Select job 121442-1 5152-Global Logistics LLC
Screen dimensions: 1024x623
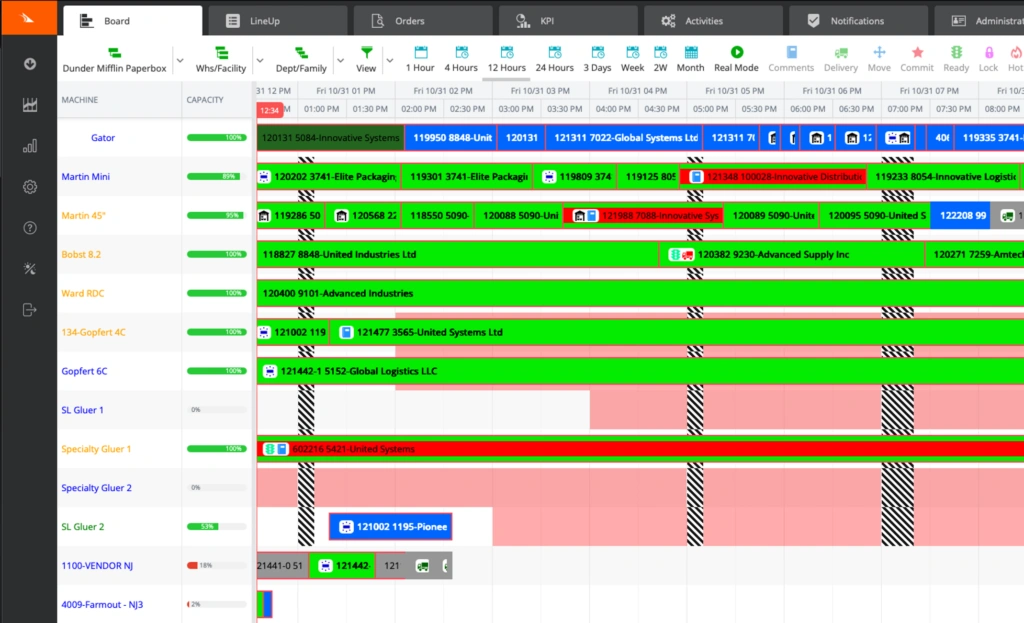tap(640, 371)
